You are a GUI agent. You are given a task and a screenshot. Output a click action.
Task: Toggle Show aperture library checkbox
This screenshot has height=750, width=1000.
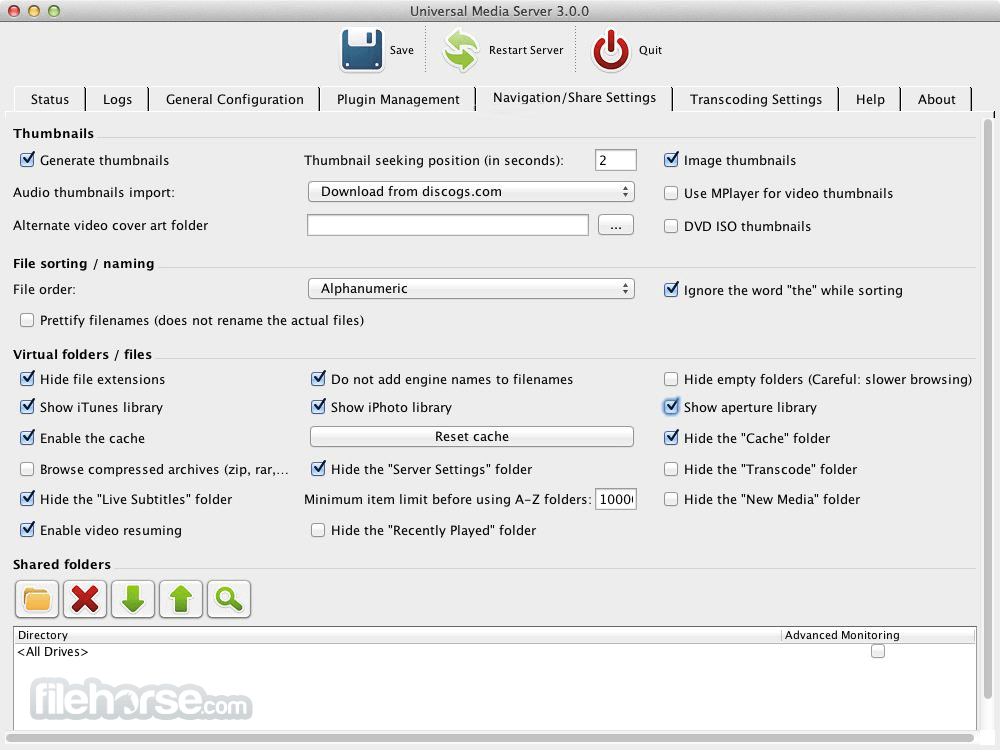tap(671, 407)
